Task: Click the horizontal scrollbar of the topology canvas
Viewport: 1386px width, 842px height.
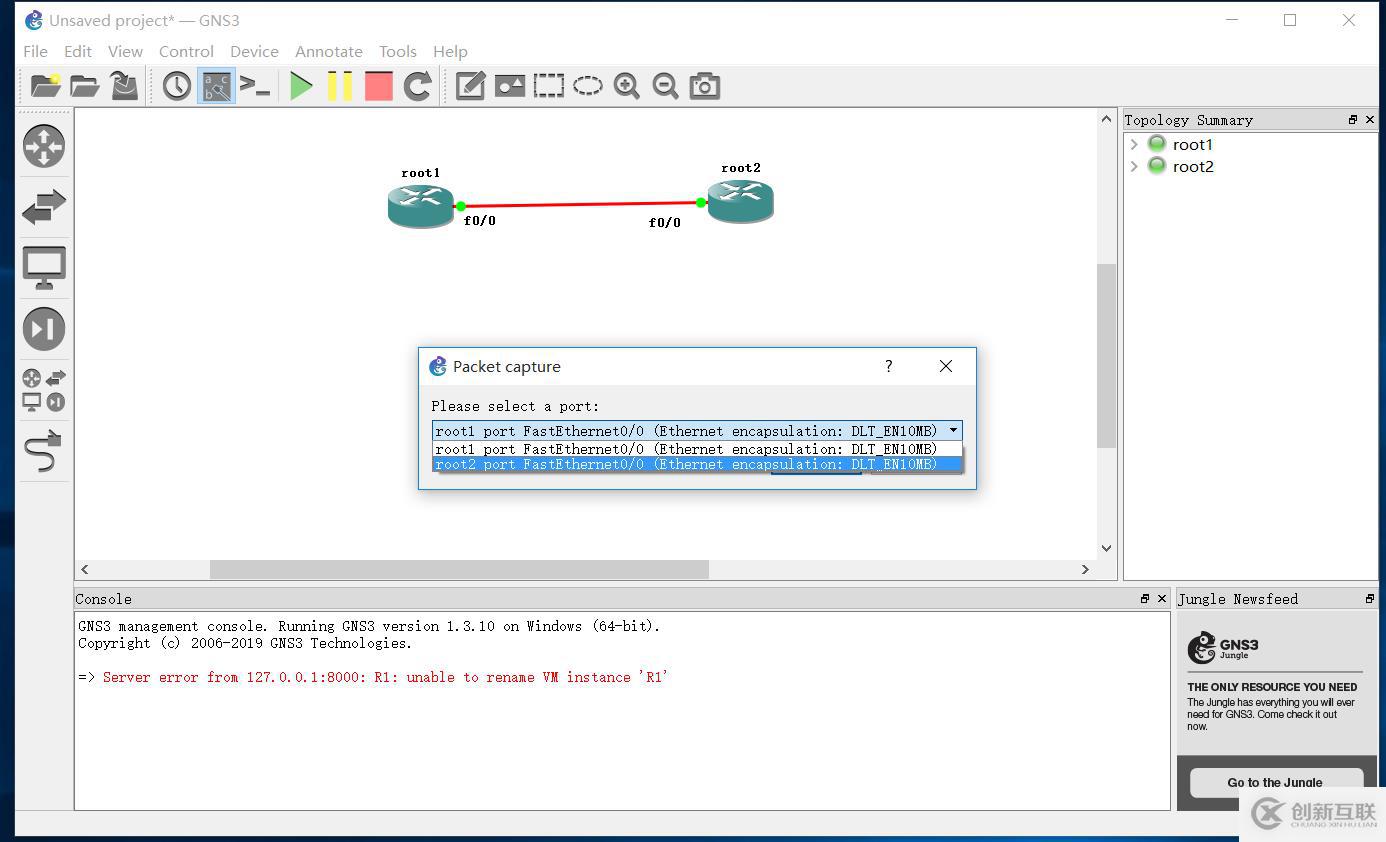Action: tap(459, 569)
